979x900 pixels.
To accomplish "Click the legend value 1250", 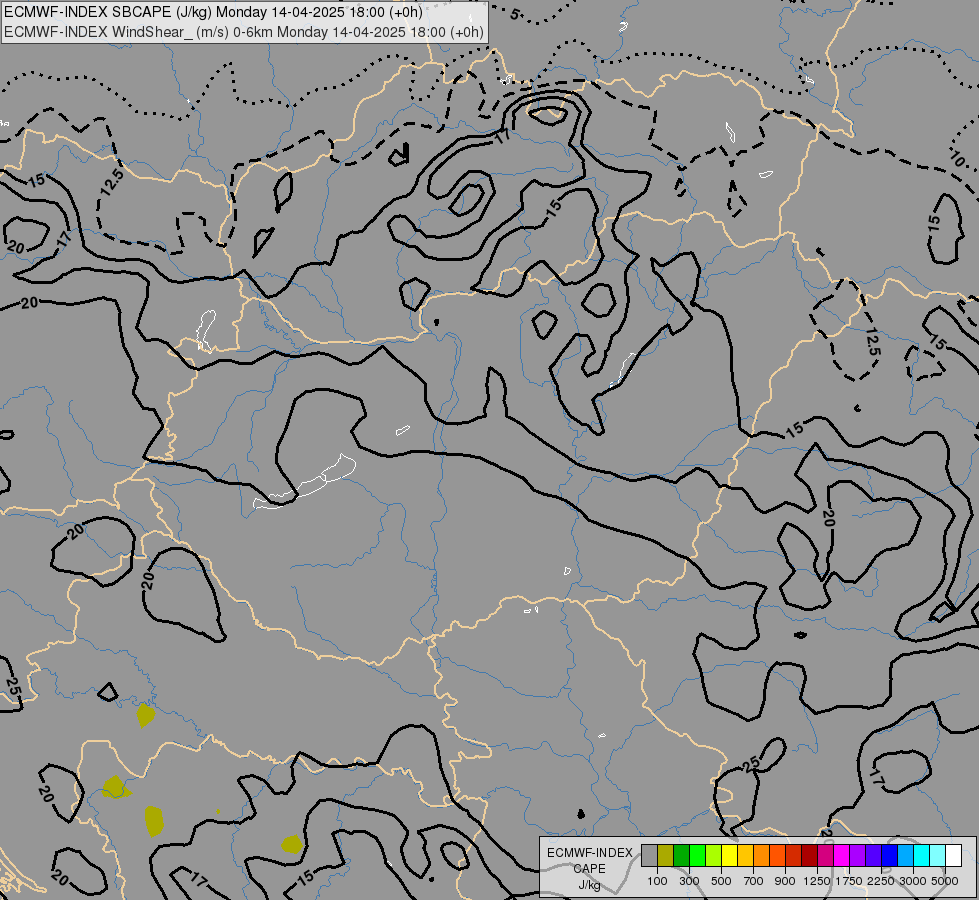I will 817,881.
